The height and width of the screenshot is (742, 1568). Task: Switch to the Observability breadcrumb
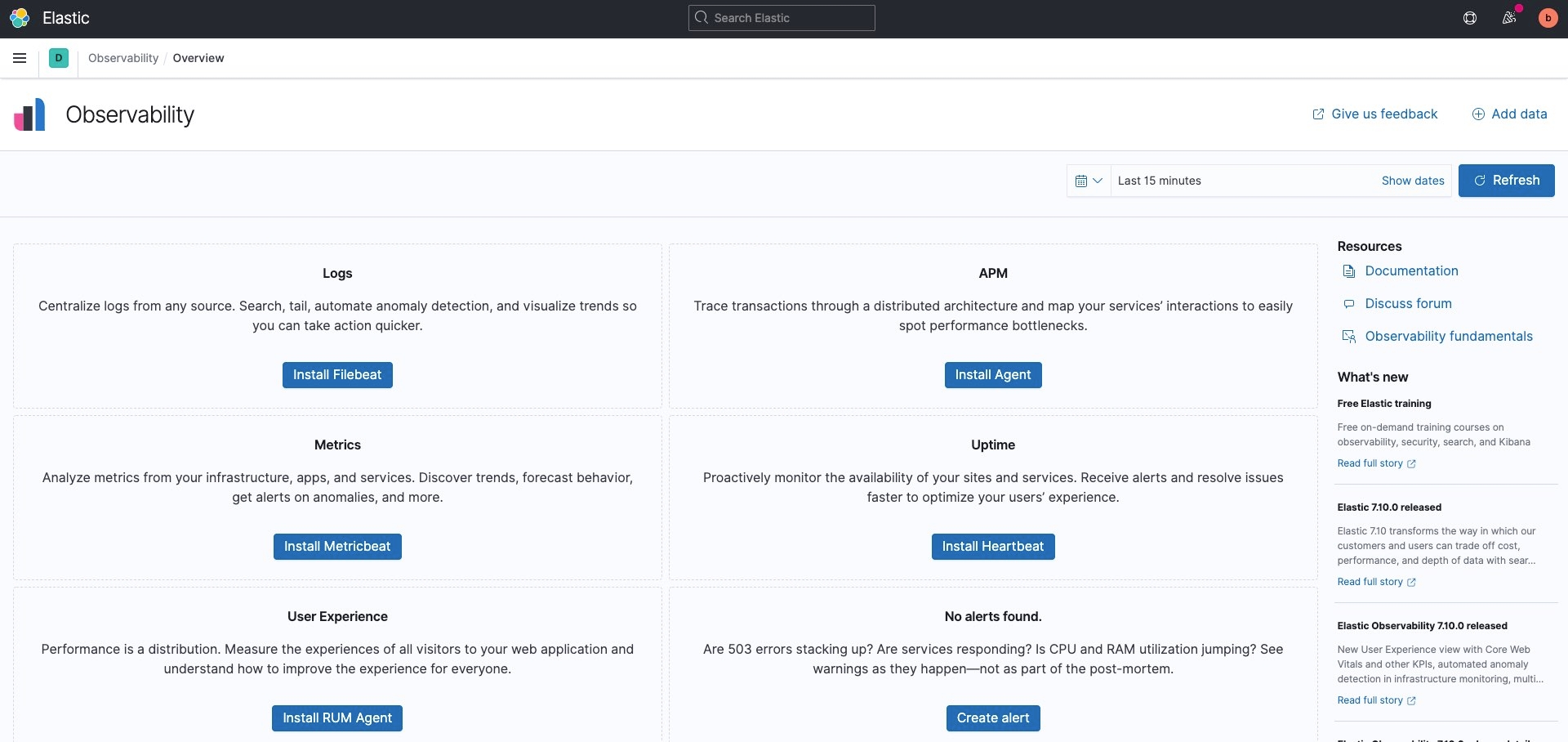[x=122, y=58]
